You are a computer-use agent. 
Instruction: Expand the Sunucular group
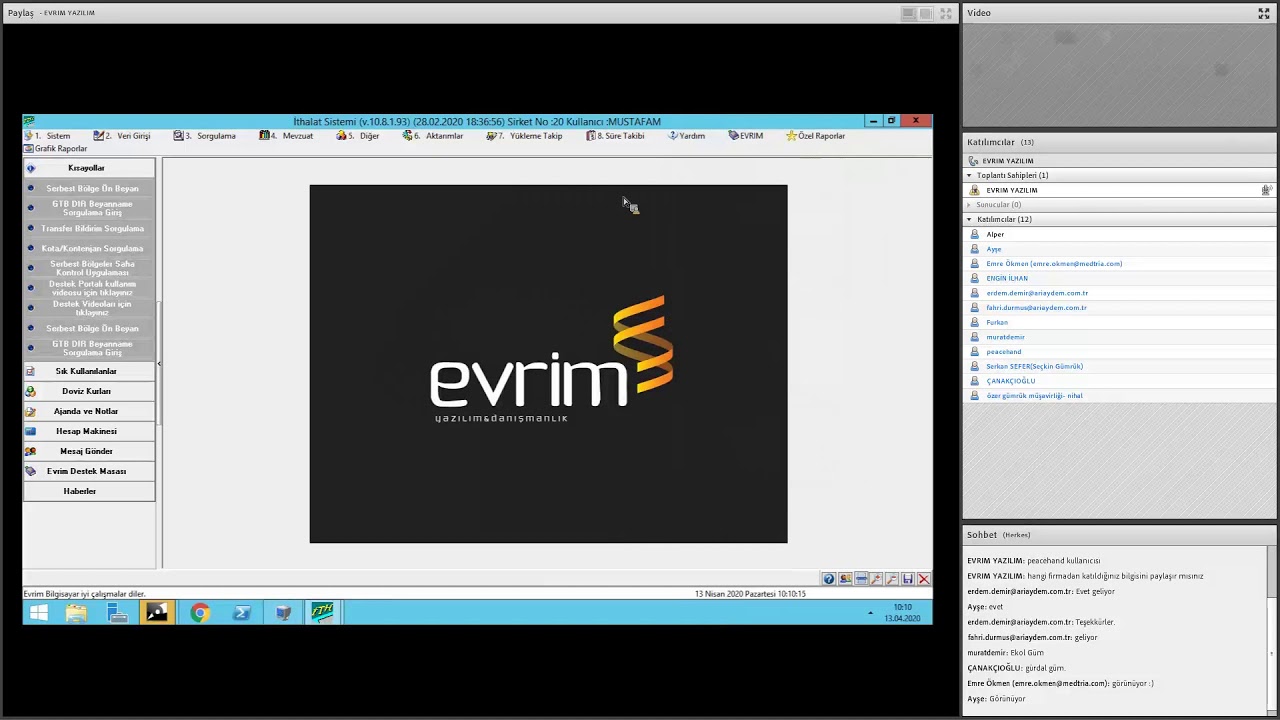click(969, 205)
